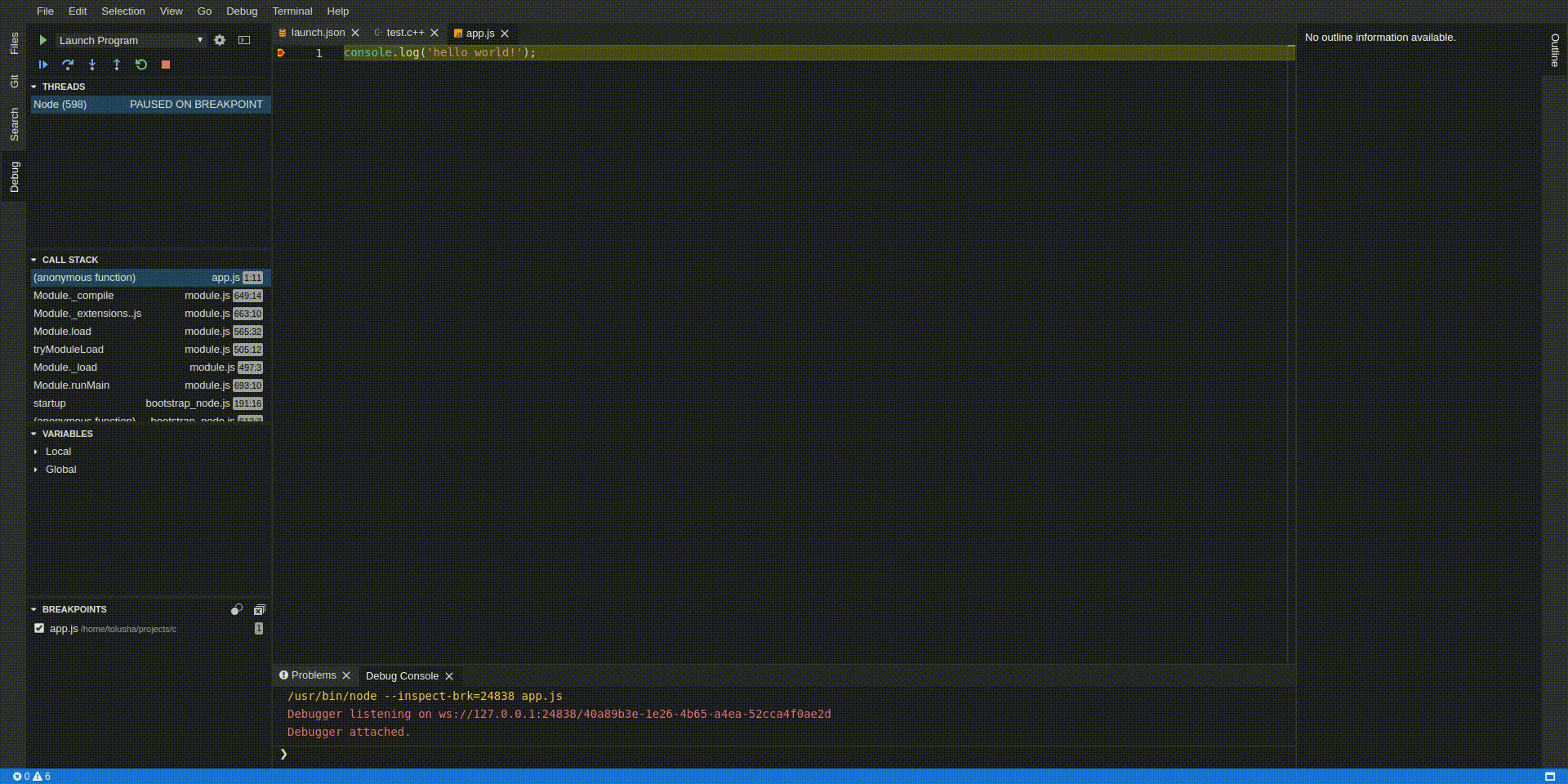Image resolution: width=1568 pixels, height=784 pixels.
Task: Toggle all breakpoints active icon
Action: pos(237,609)
